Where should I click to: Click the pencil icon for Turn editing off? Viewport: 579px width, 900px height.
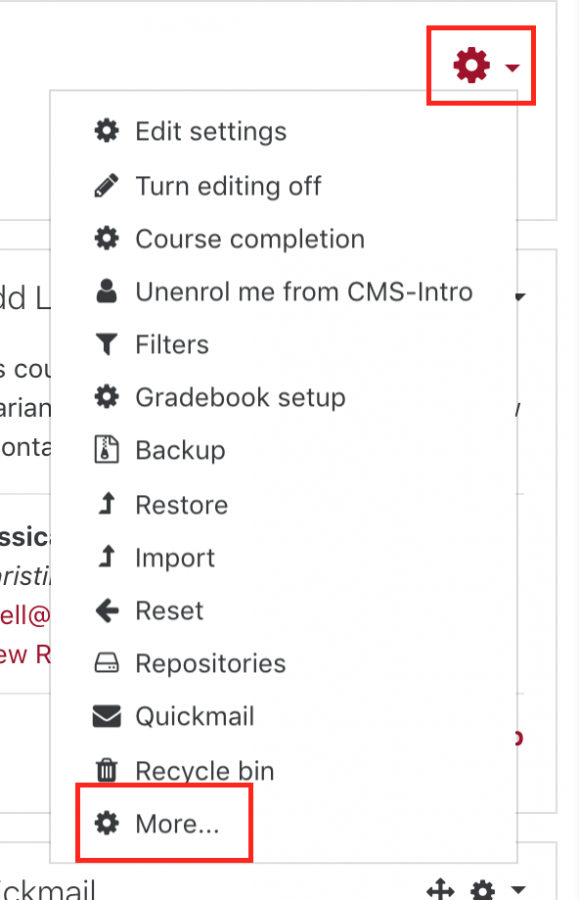pos(107,186)
